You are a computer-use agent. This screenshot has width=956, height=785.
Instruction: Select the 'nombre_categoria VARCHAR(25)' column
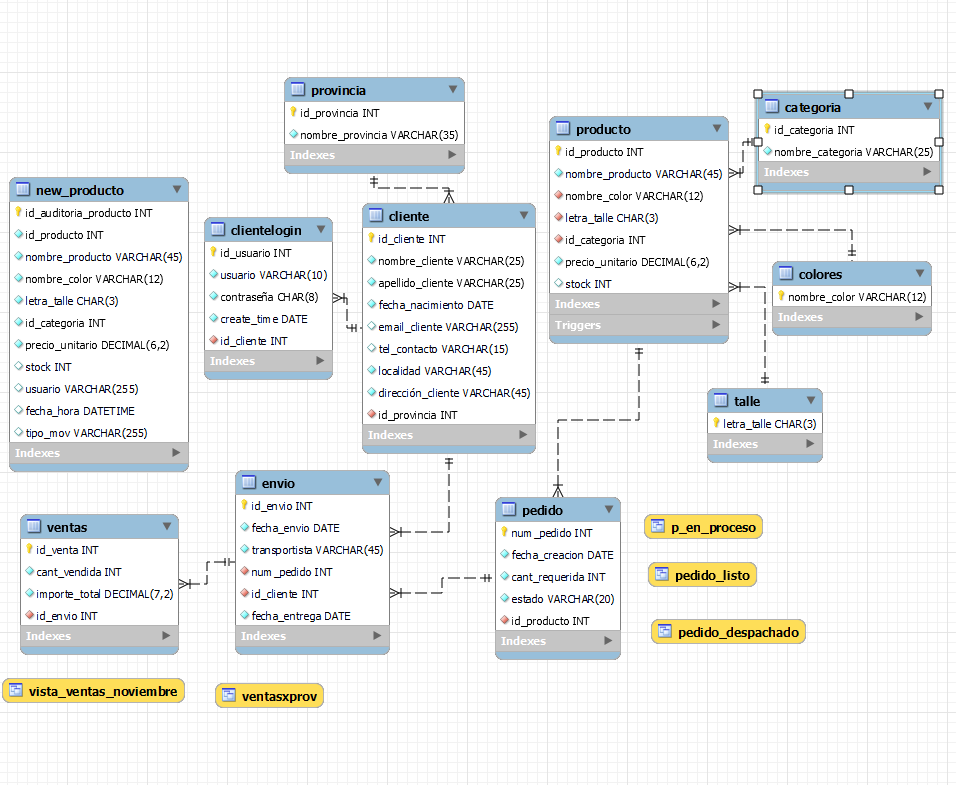(x=849, y=152)
